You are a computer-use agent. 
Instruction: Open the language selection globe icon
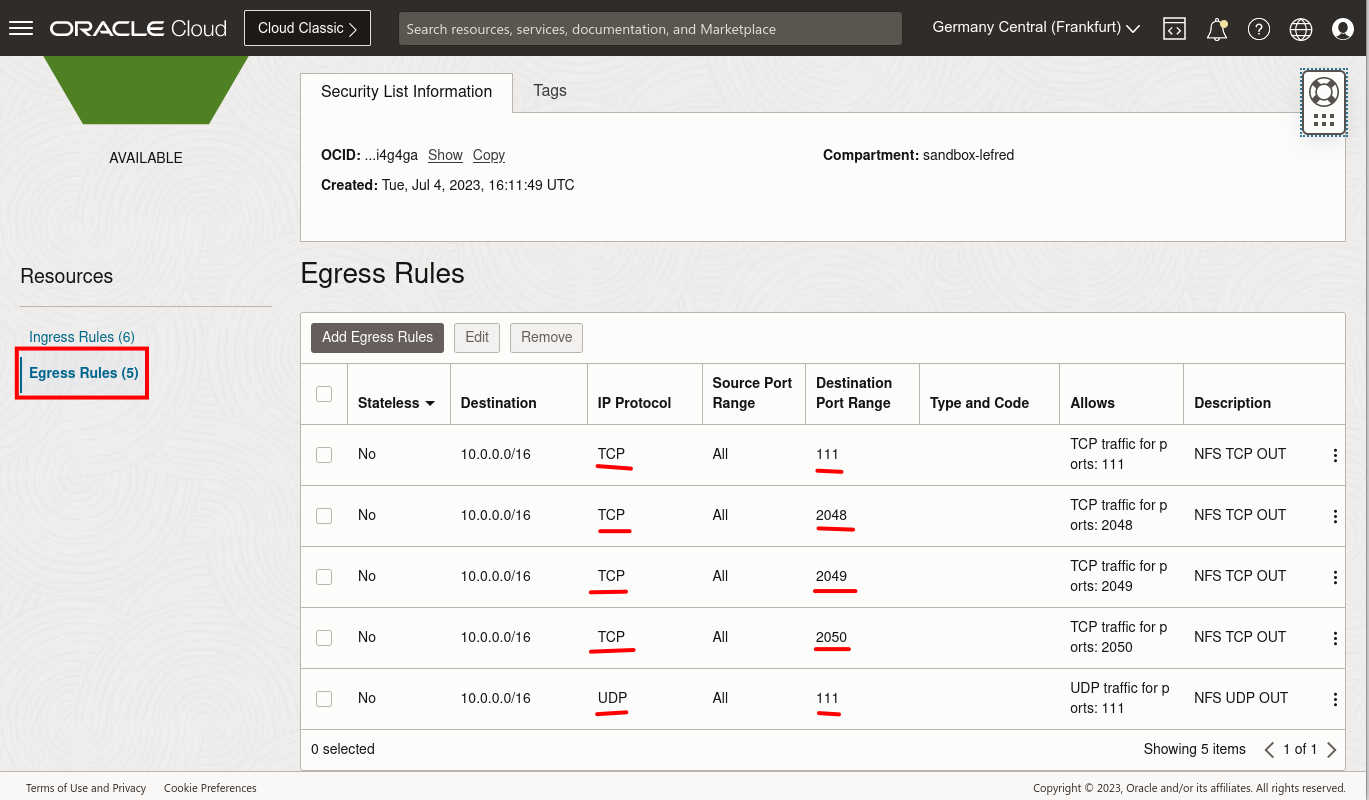tap(1300, 28)
